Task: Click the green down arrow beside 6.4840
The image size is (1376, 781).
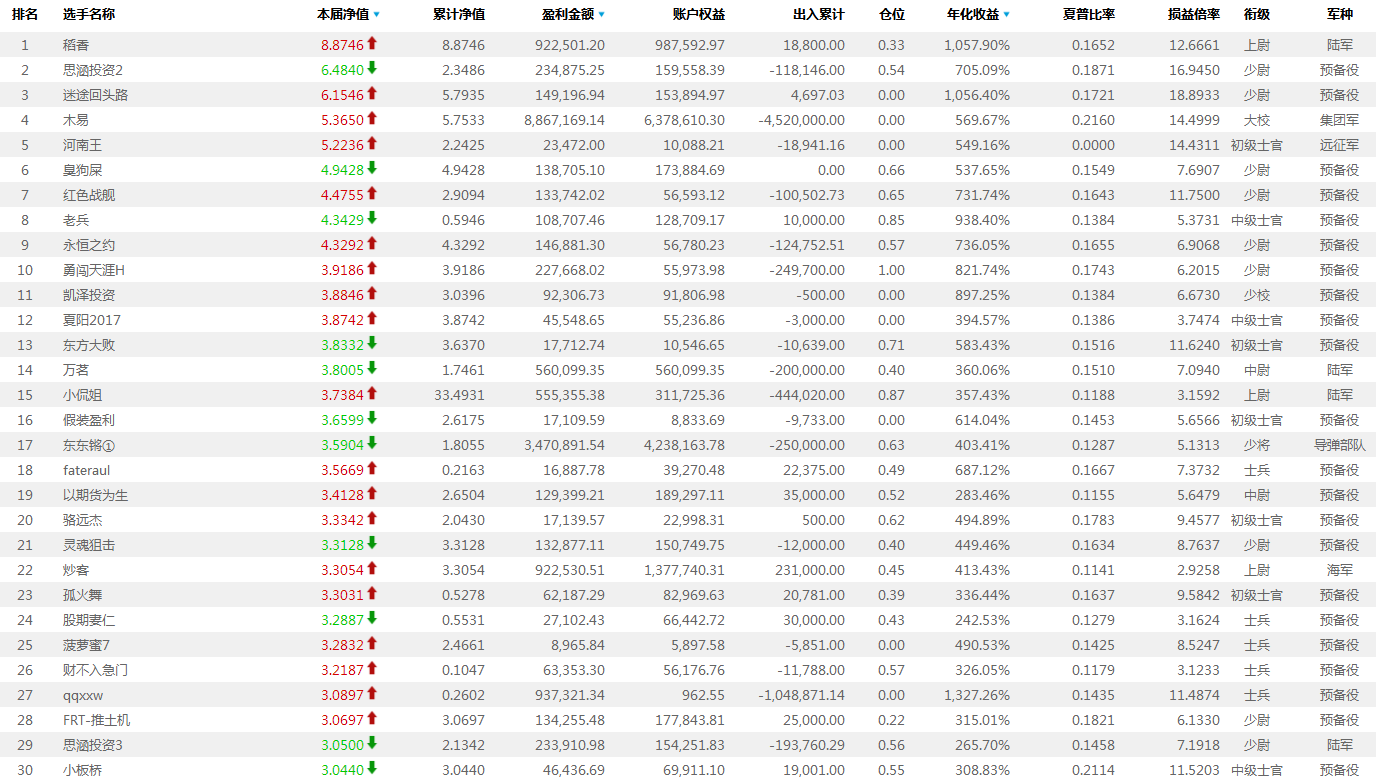Action: pos(372,68)
